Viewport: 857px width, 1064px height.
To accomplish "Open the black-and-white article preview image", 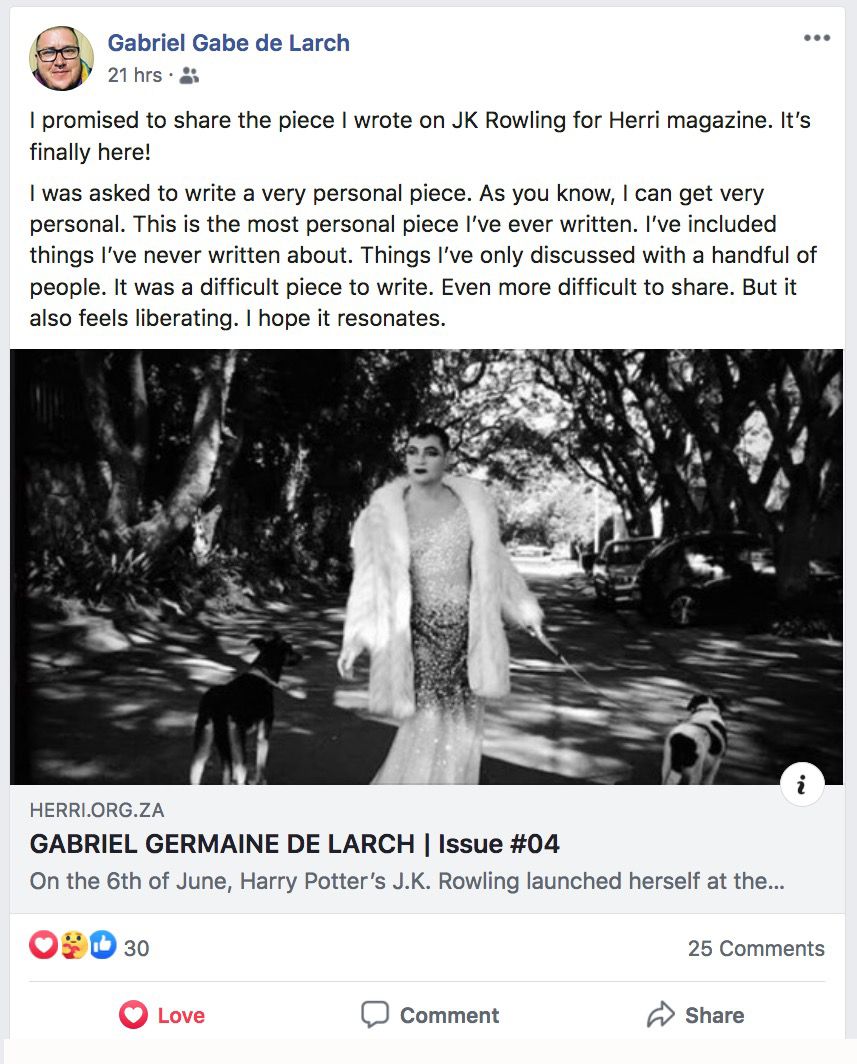I will [x=426, y=566].
